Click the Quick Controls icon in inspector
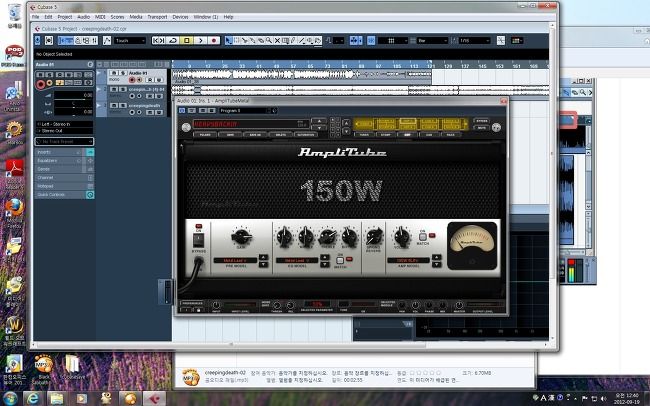 pyautogui.click(x=90, y=194)
